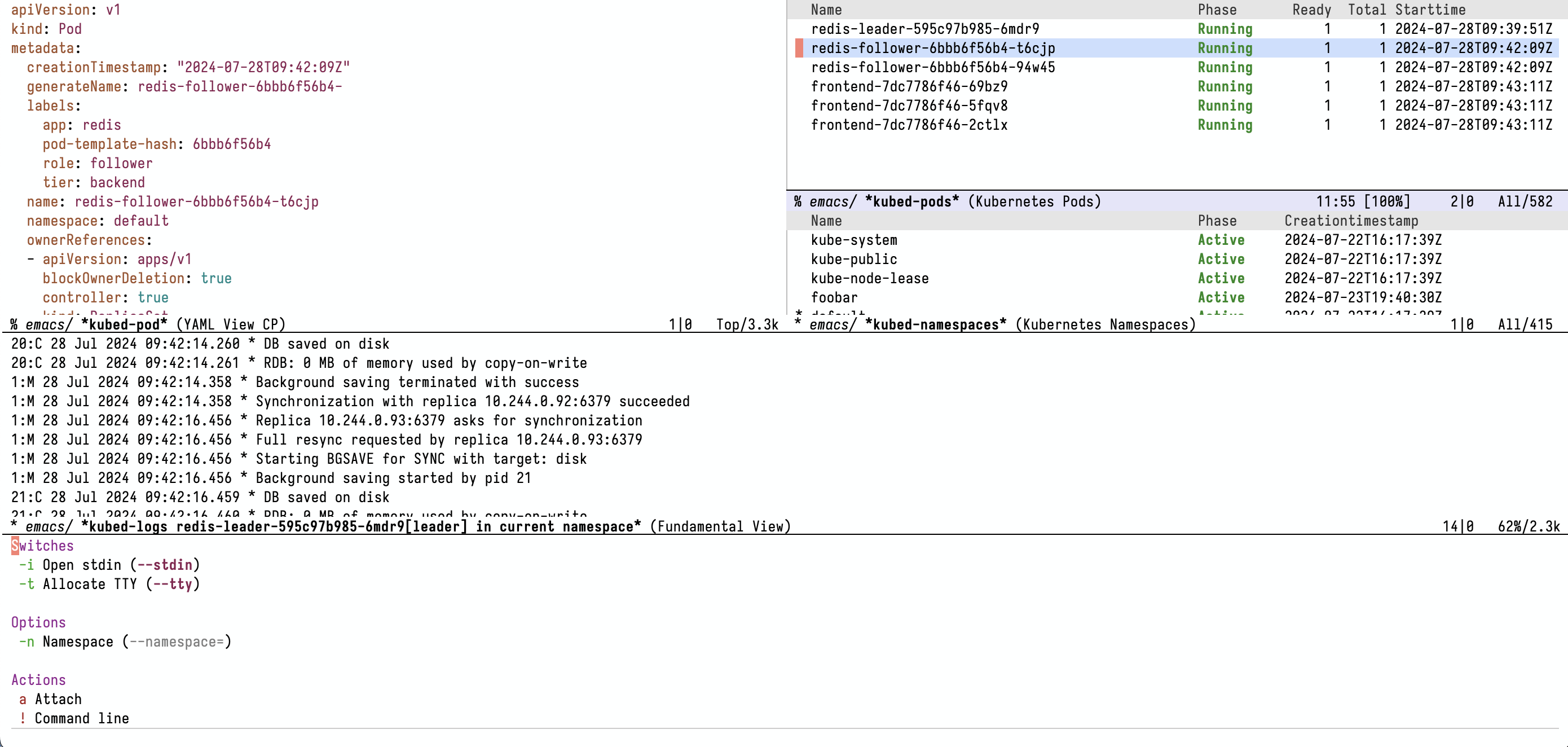1568x747 pixels.
Task: Select pod redis-follower-6bbb6f56b4-94w45
Action: 932,67
